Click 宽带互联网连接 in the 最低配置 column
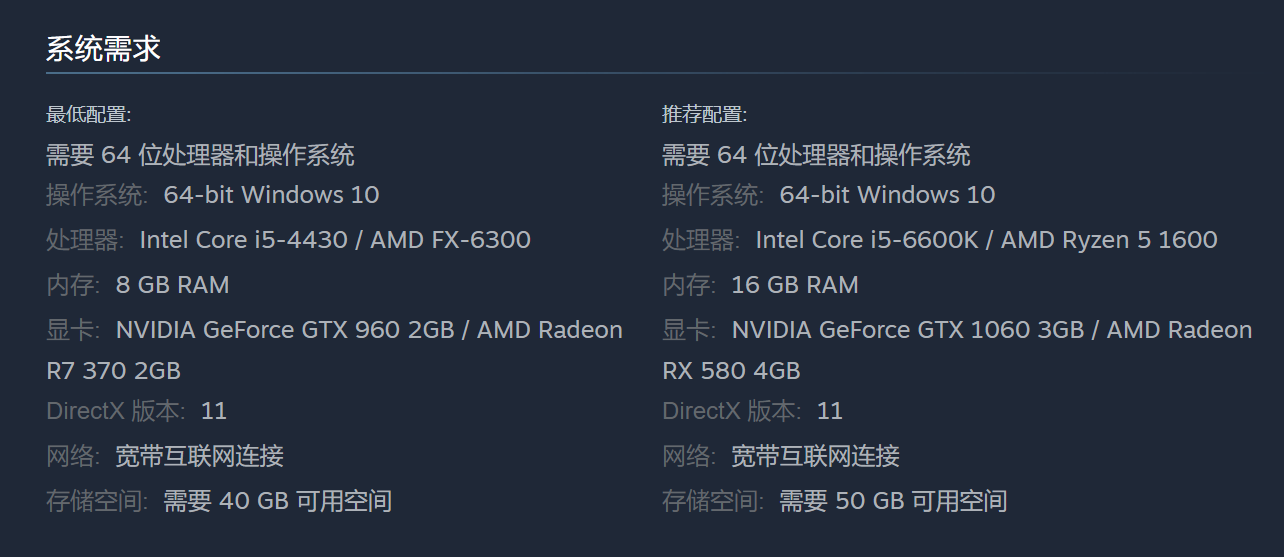The width and height of the screenshot is (1284, 557). click(199, 457)
